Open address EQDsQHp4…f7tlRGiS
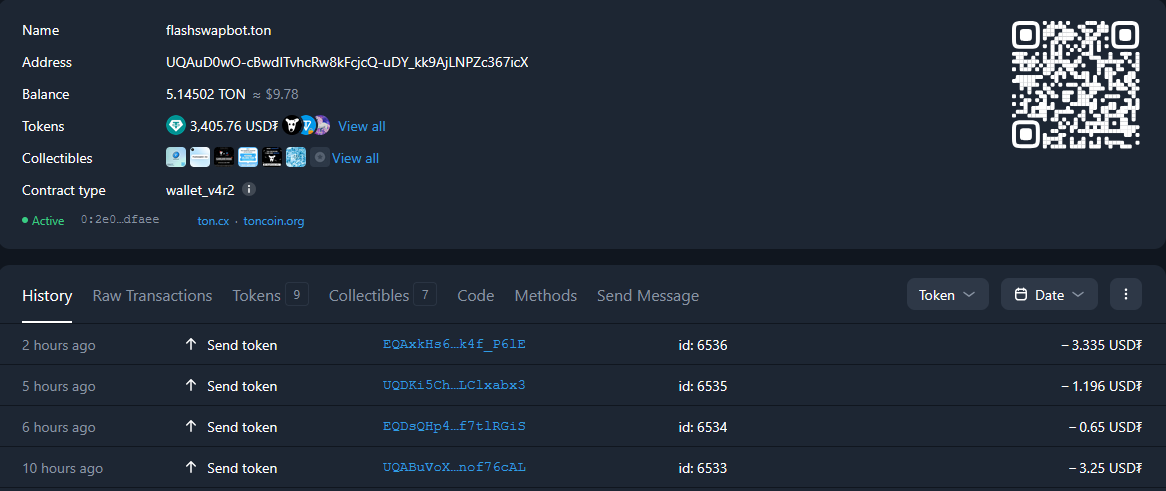The image size is (1166, 491). (x=454, y=426)
